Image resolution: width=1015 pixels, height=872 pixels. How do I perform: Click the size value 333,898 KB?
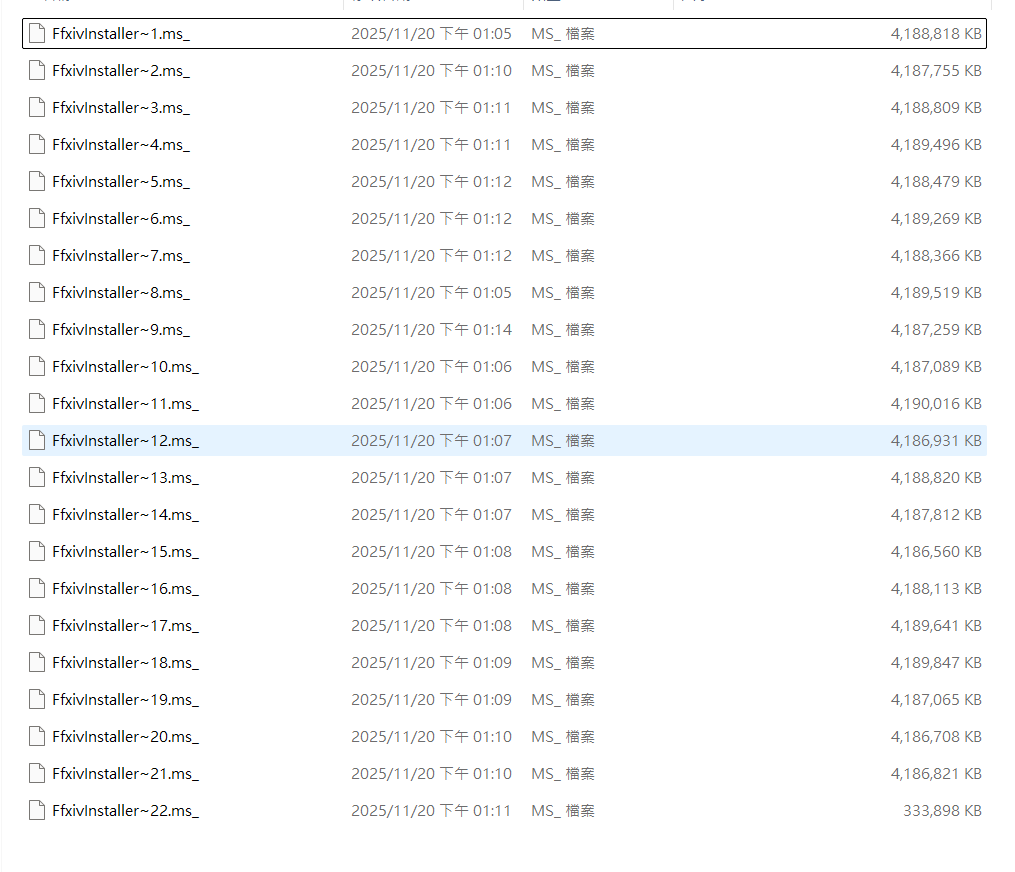[x=942, y=811]
